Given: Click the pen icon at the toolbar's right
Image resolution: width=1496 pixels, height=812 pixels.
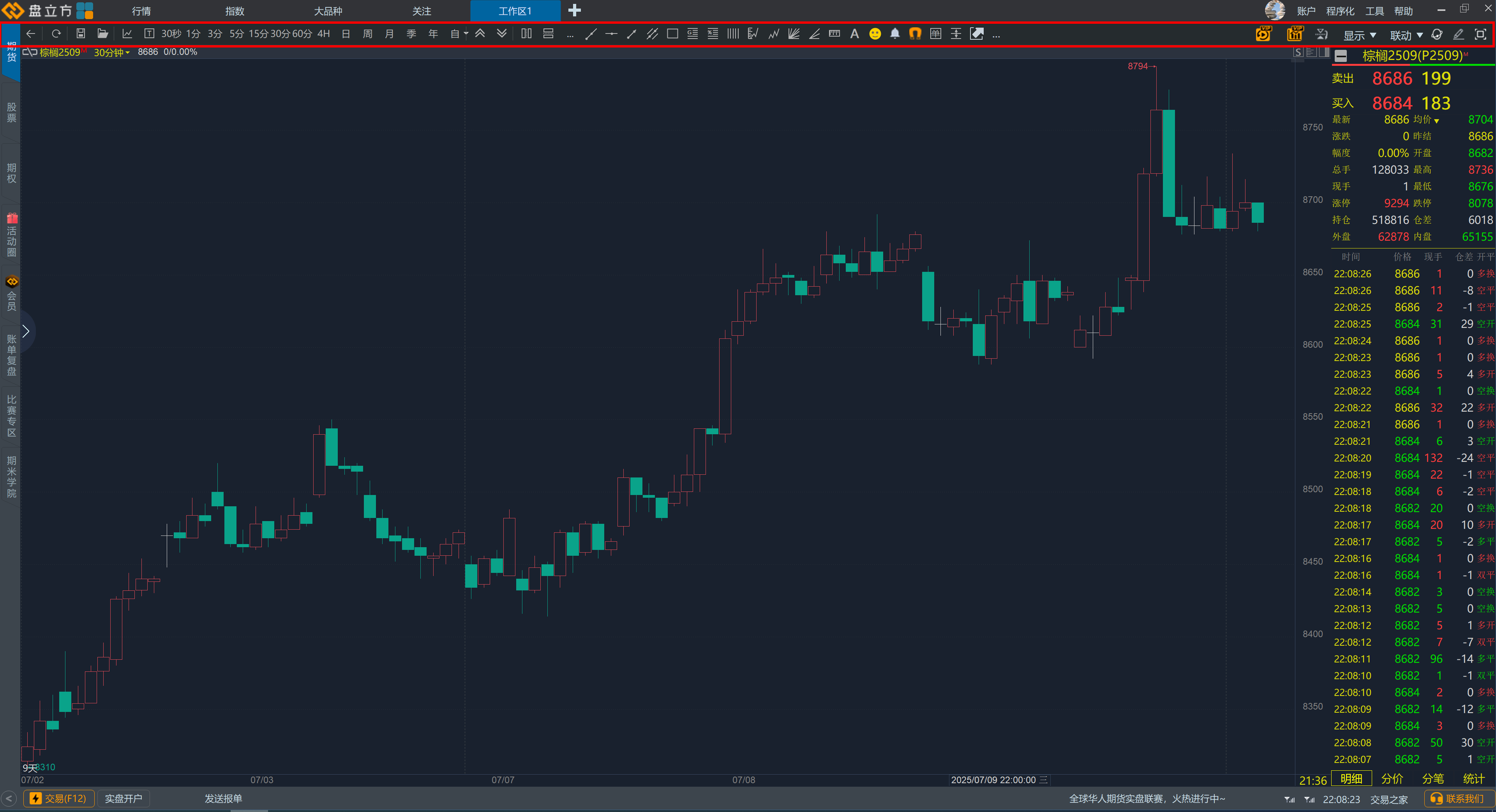Looking at the screenshot, I should coord(1458,34).
